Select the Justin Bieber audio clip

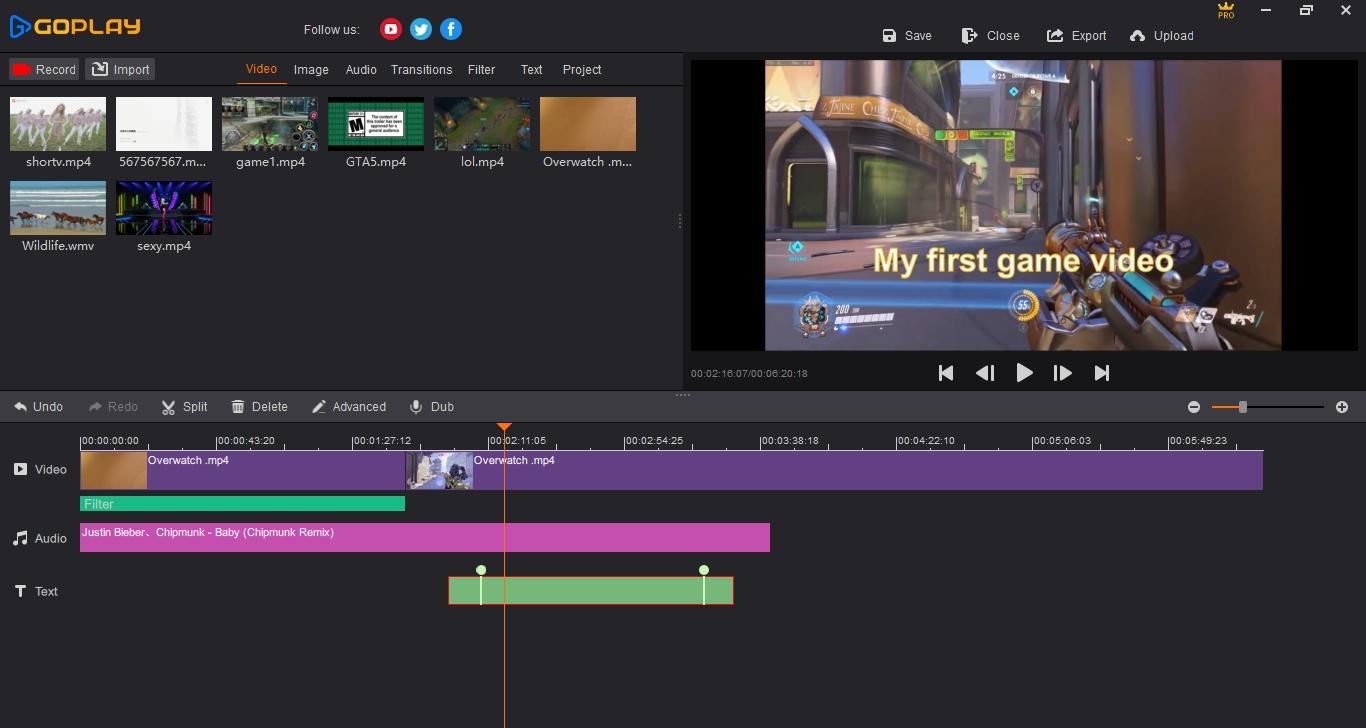click(x=425, y=537)
